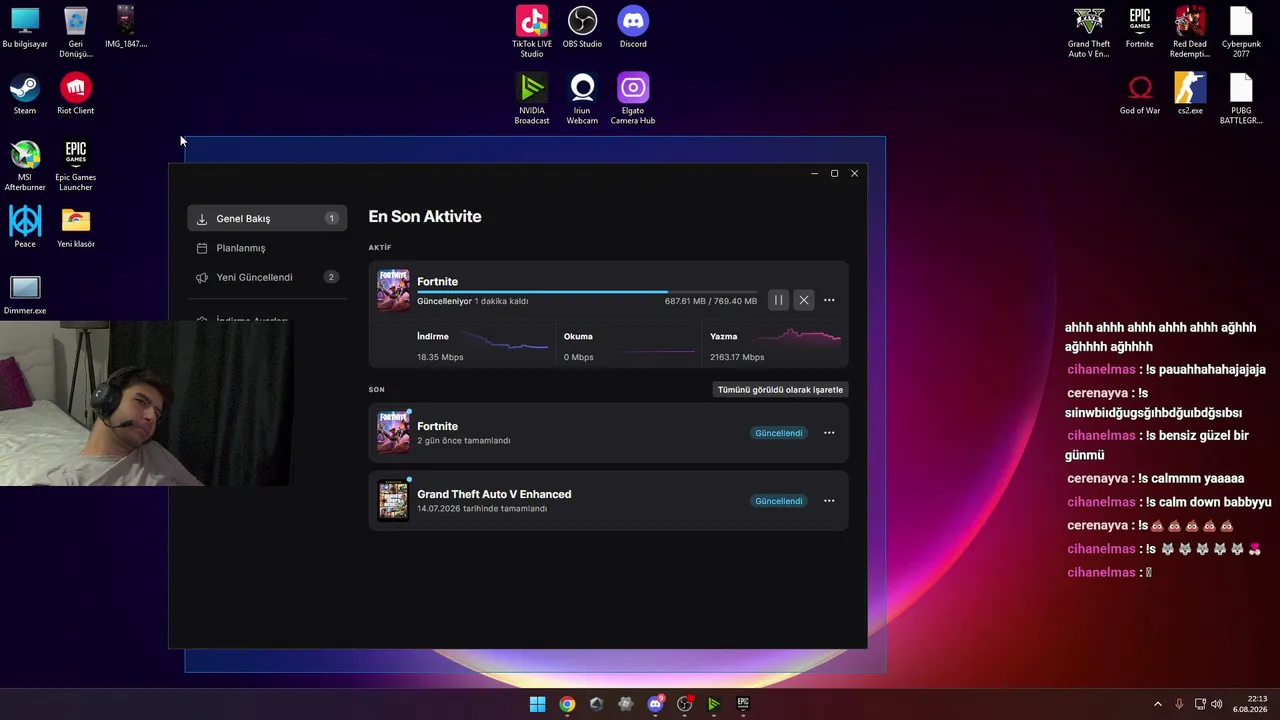This screenshot has width=1280, height=720.
Task: Expand the system tray hidden icons chevron
Action: (x=1158, y=704)
